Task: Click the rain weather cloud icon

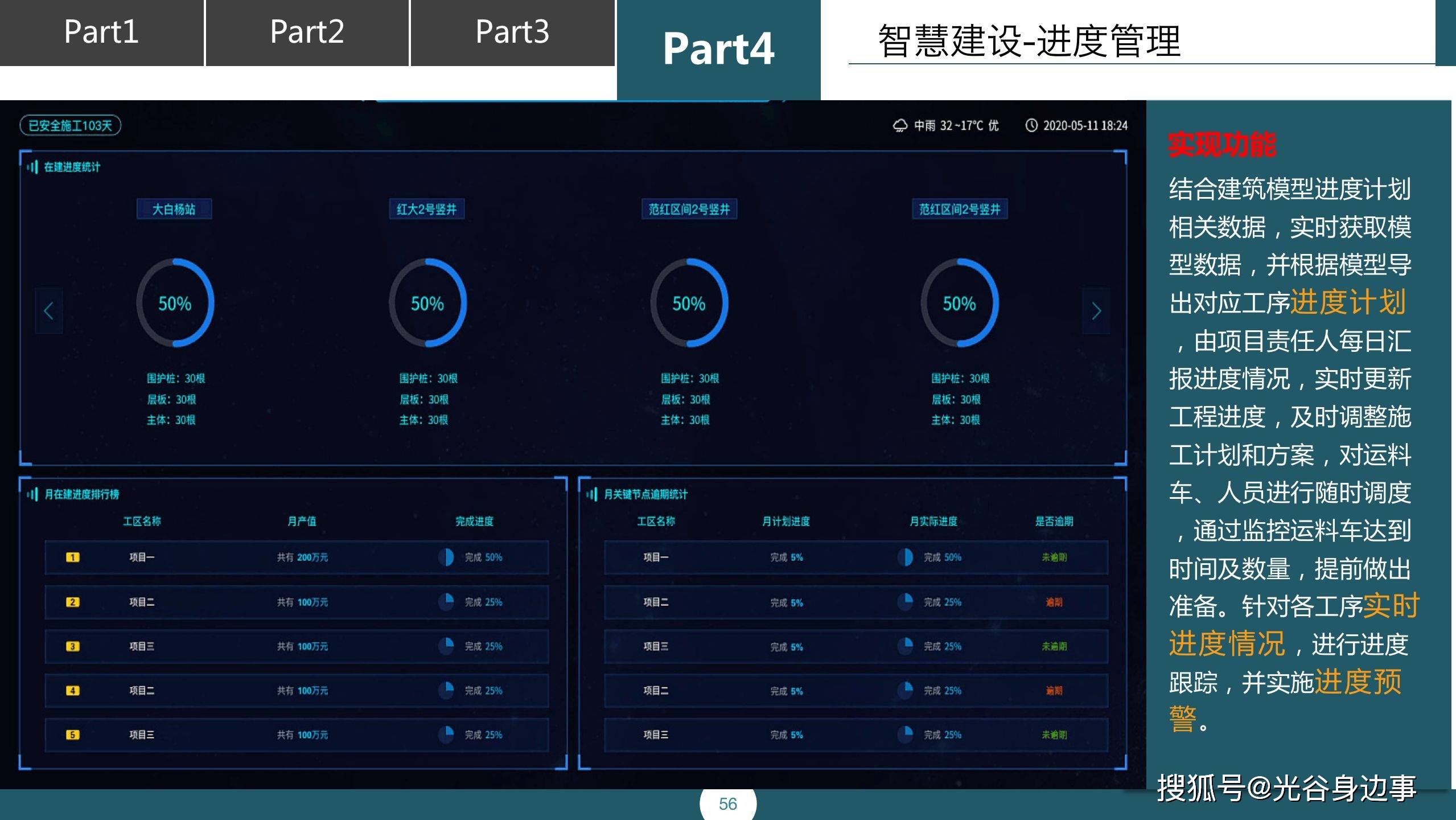Action: (900, 125)
